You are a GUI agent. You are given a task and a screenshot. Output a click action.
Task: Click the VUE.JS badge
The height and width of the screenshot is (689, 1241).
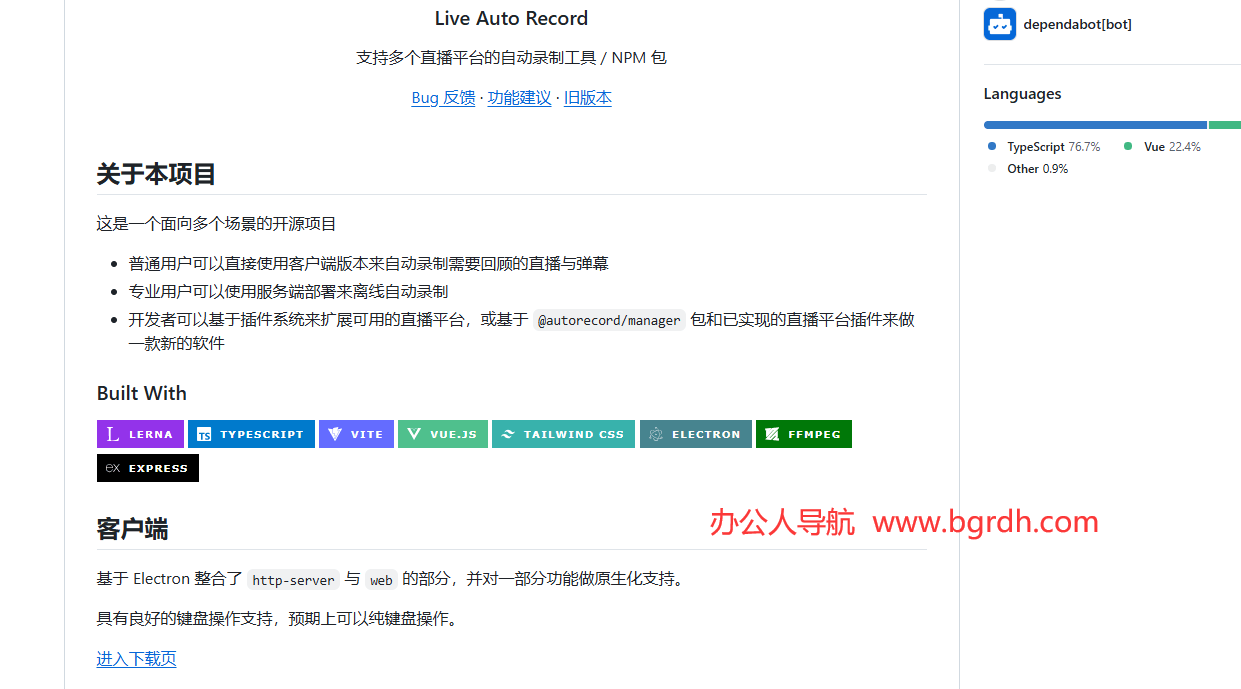coord(442,433)
